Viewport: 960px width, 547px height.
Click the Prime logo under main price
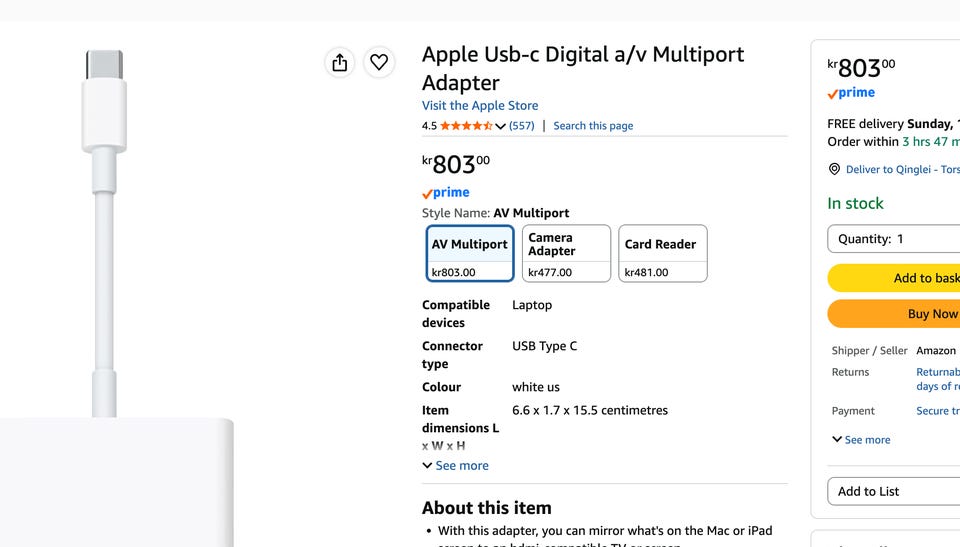pyautogui.click(x=446, y=193)
